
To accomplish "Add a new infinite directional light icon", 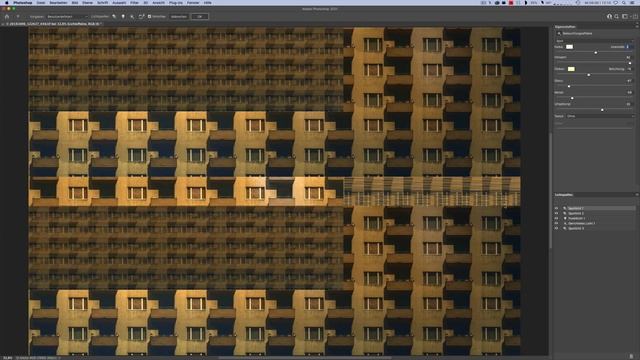I will [x=132, y=17].
